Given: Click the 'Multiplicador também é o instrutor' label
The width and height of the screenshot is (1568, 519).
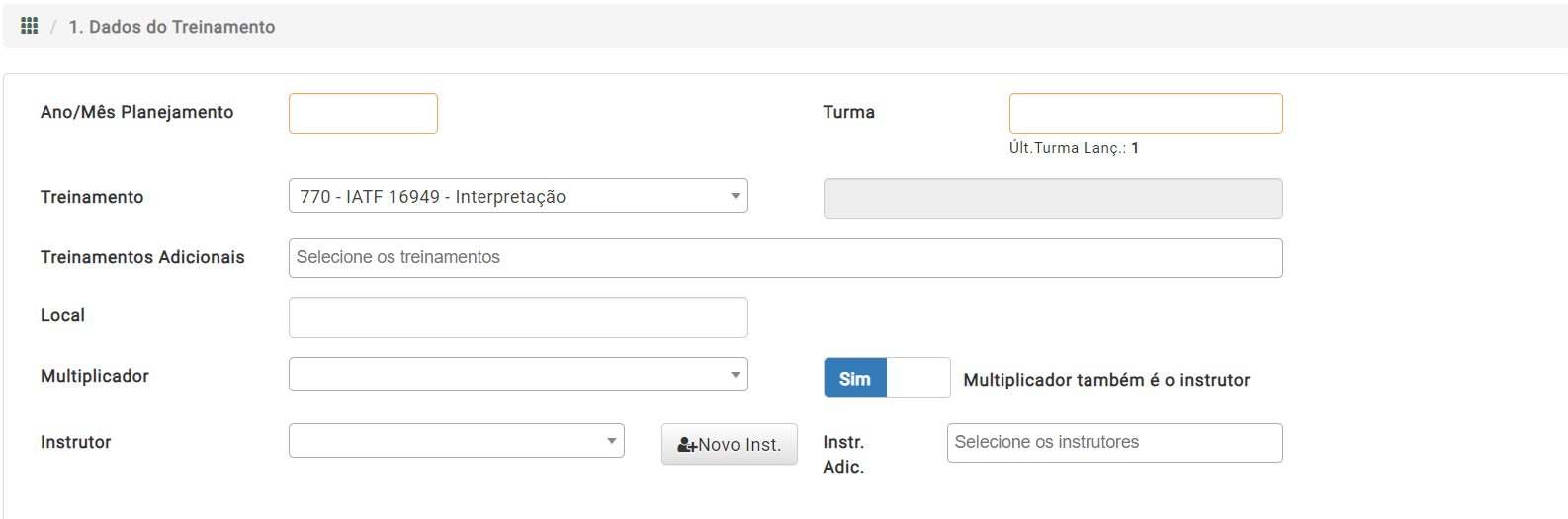Looking at the screenshot, I should coord(1106,380).
